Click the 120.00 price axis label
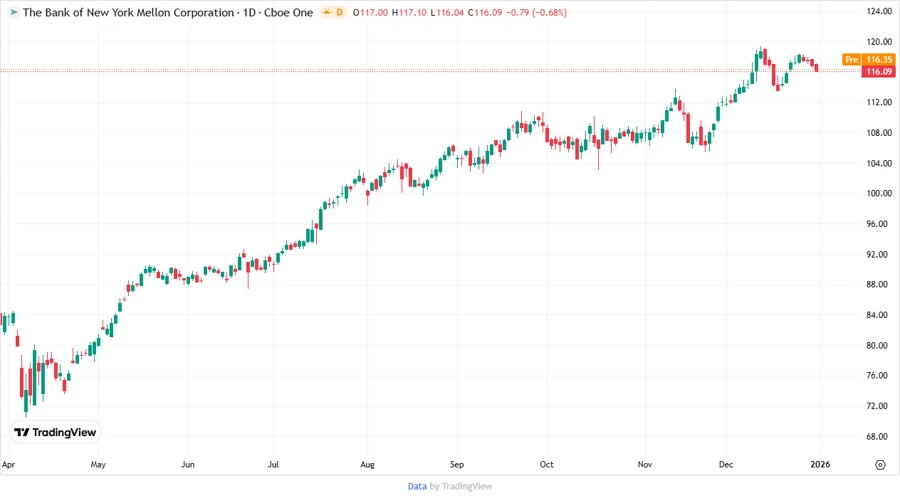Image resolution: width=900 pixels, height=498 pixels. point(879,42)
